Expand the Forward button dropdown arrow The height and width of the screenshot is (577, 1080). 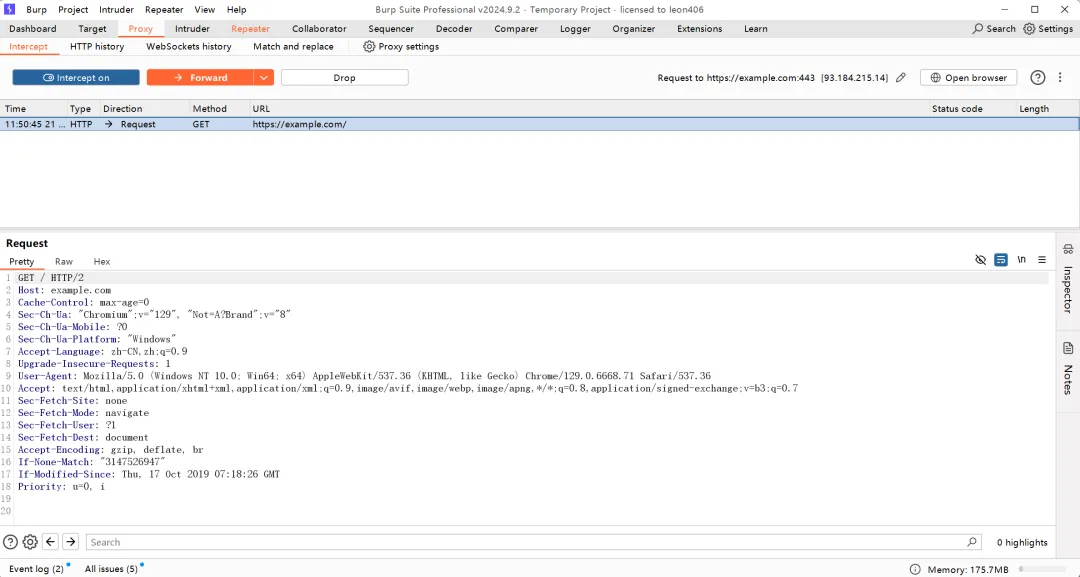(264, 78)
